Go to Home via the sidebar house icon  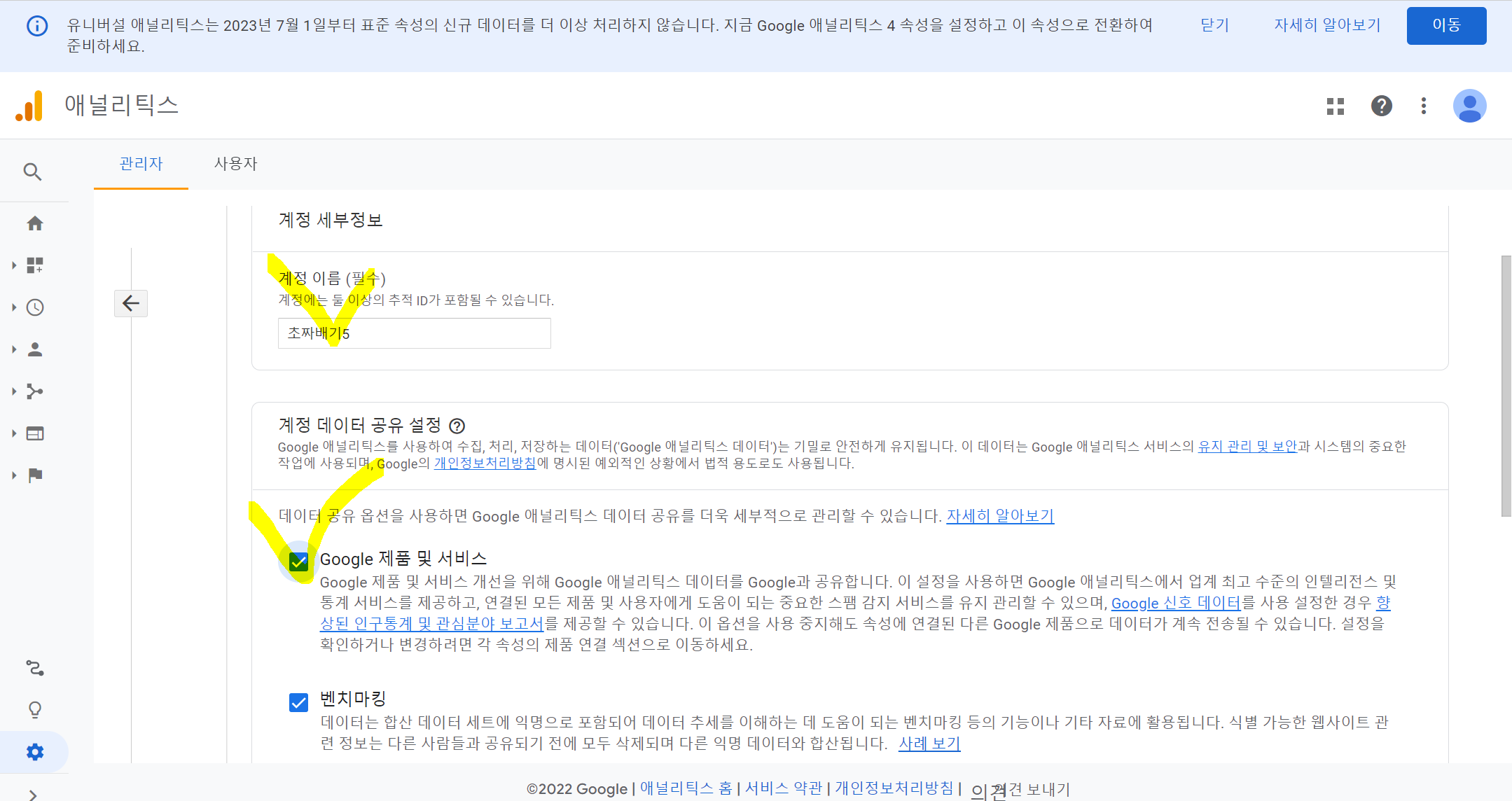coord(35,223)
